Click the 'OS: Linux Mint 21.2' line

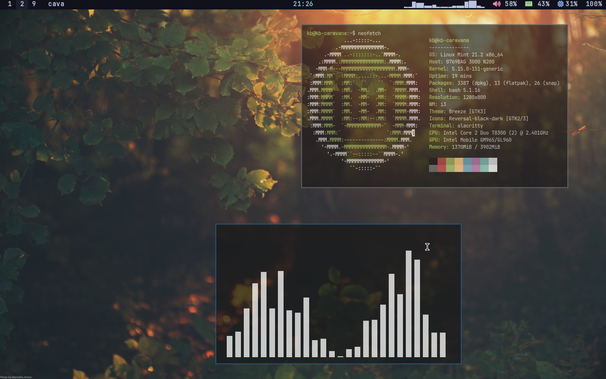tap(466, 54)
